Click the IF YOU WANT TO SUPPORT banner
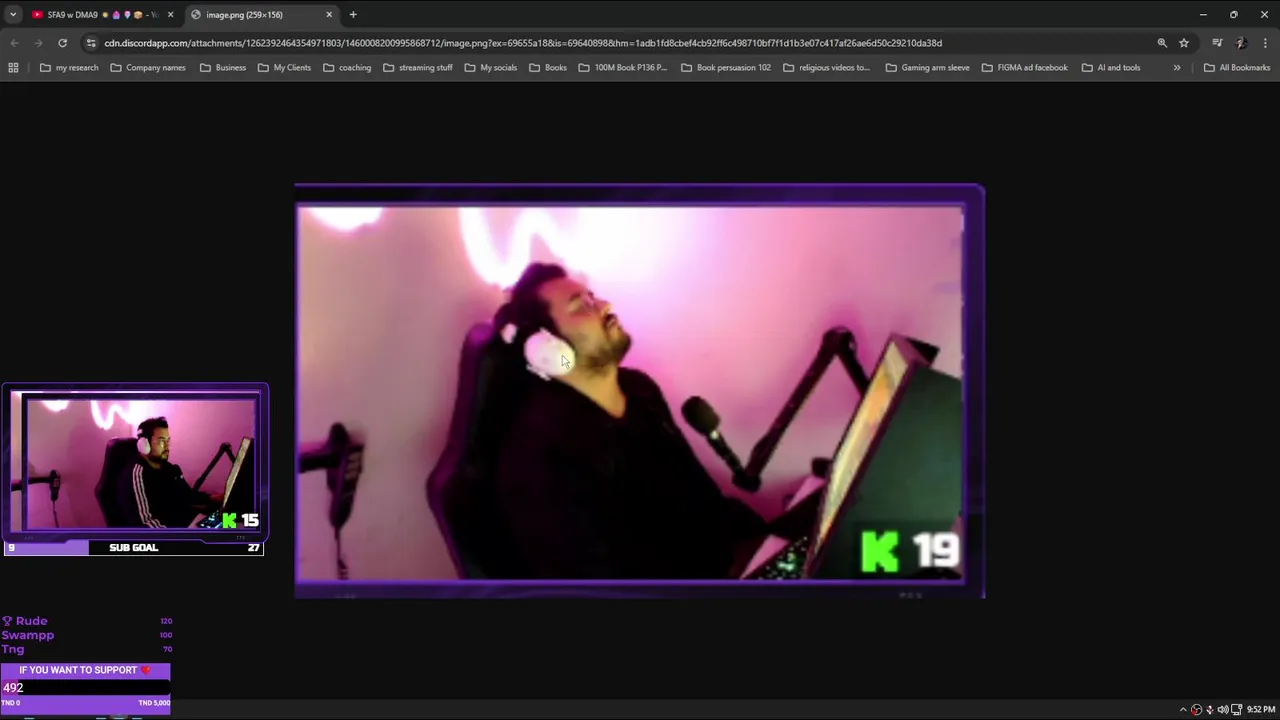Screen dimensions: 1280x720 point(85,670)
